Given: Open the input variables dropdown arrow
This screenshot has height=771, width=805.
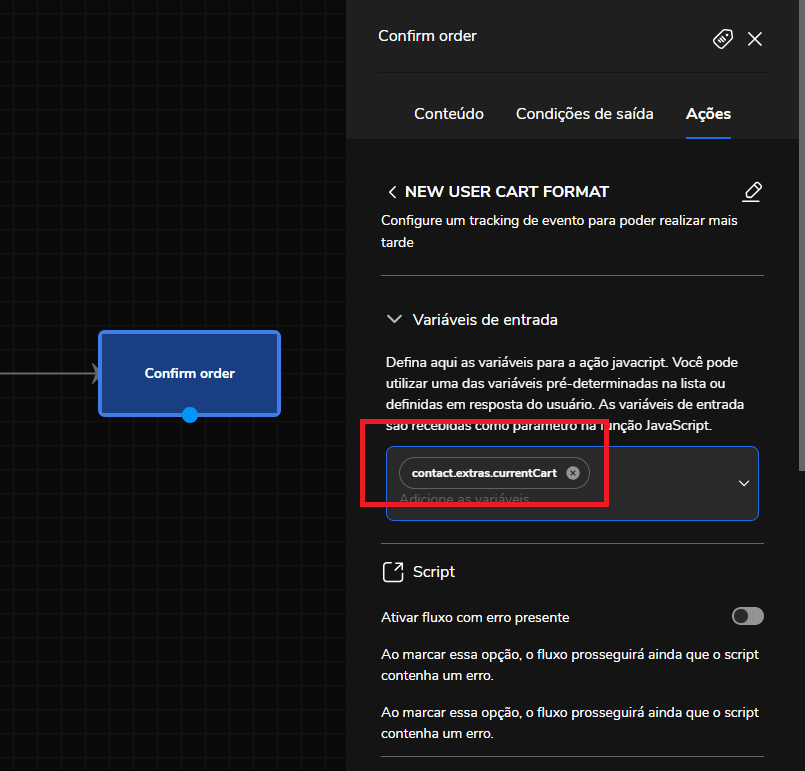Looking at the screenshot, I should [743, 483].
